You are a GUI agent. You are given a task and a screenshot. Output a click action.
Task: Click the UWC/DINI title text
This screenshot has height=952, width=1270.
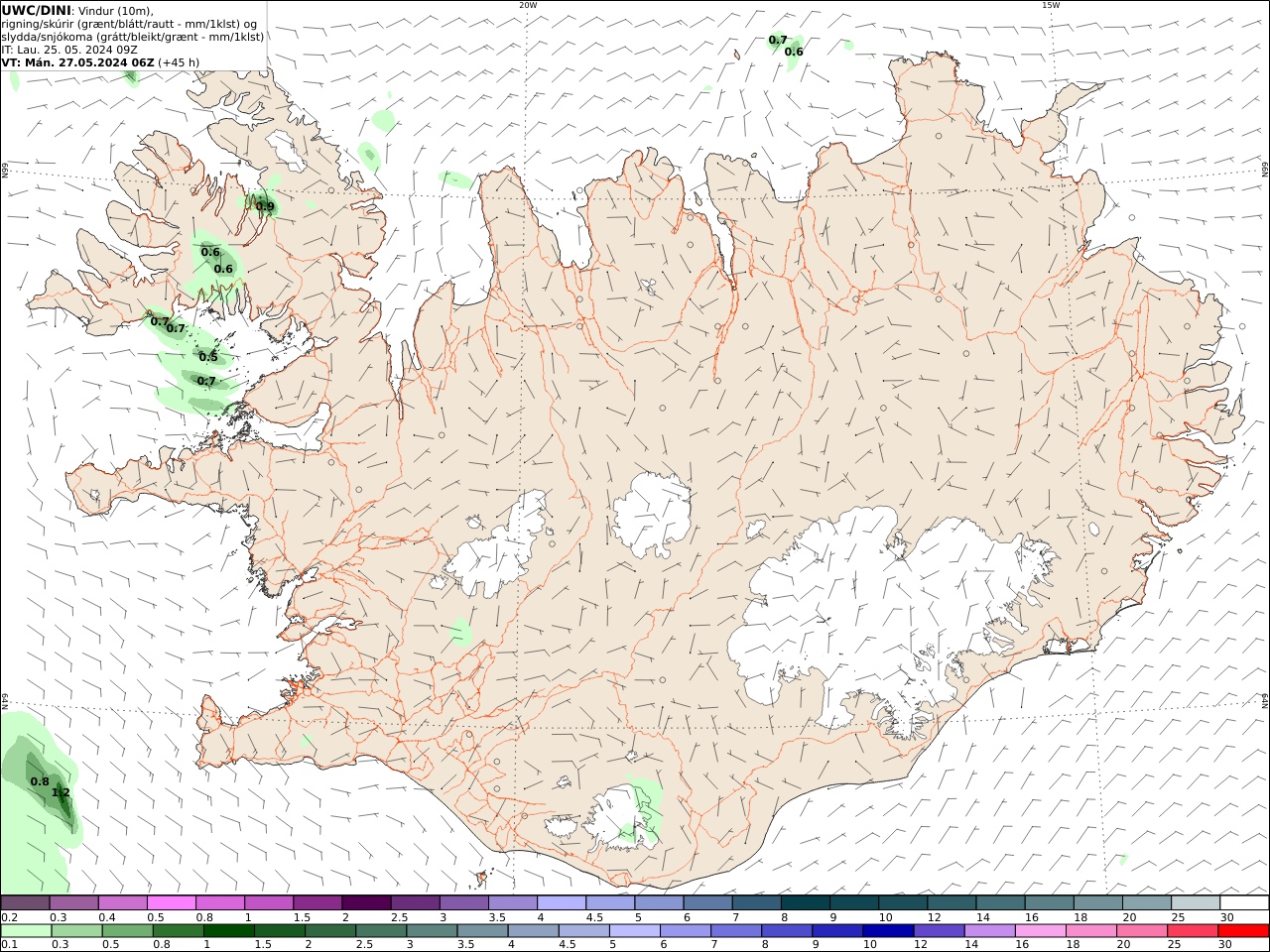pos(36,10)
